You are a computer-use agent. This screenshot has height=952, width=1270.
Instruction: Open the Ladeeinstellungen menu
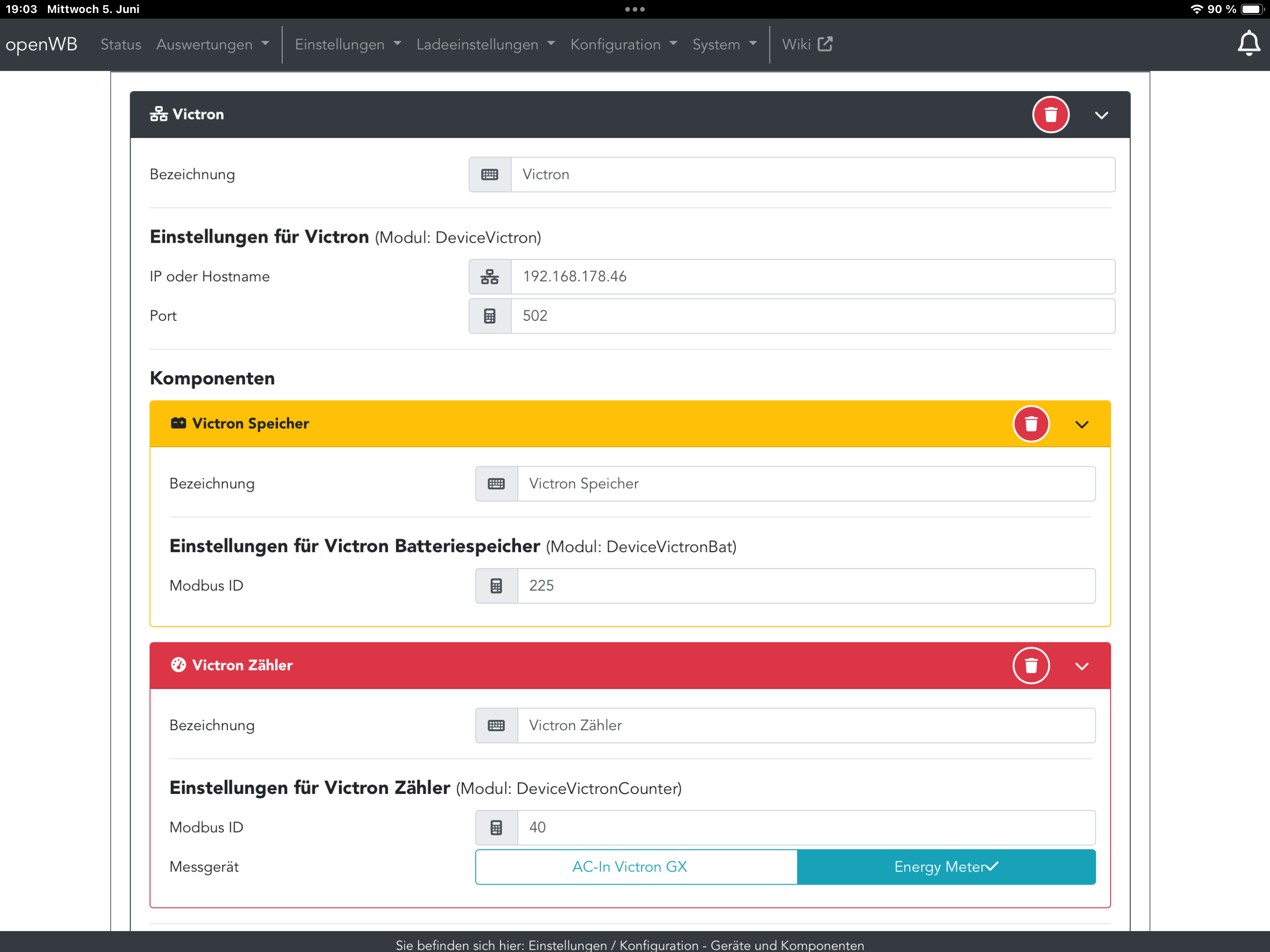click(x=485, y=44)
